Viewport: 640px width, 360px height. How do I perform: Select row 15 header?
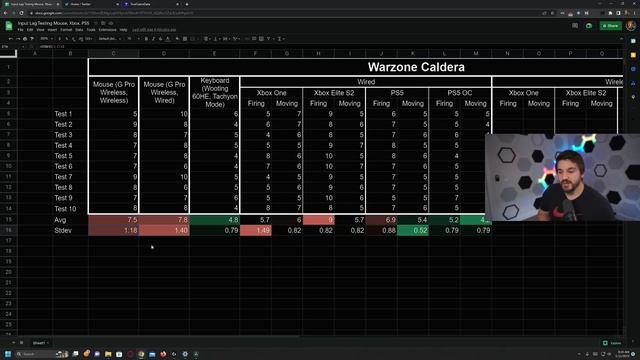[9, 220]
